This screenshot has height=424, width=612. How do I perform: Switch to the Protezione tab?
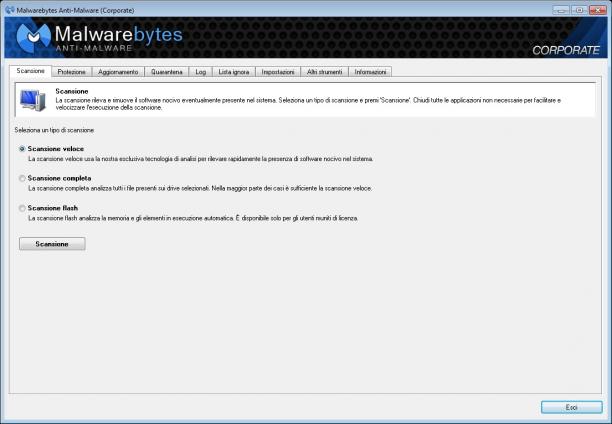point(71,72)
